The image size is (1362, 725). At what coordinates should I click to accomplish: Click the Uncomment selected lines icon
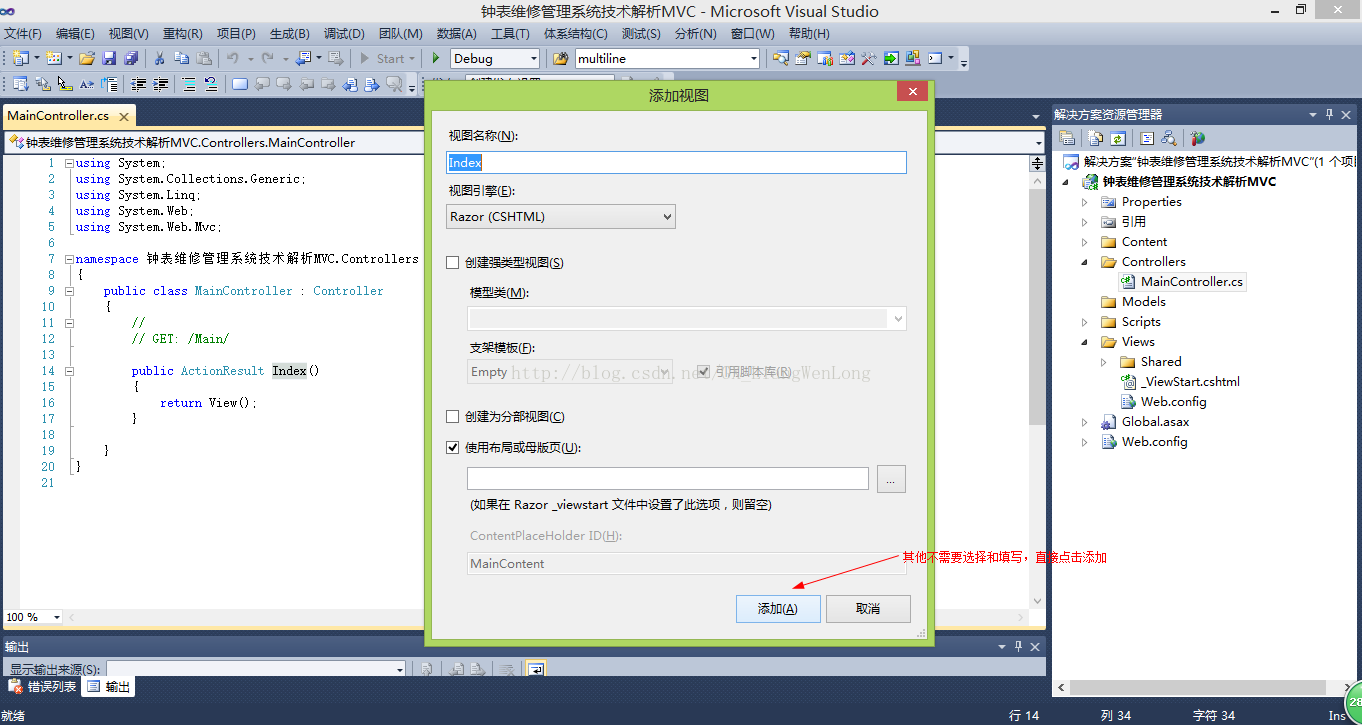point(210,84)
